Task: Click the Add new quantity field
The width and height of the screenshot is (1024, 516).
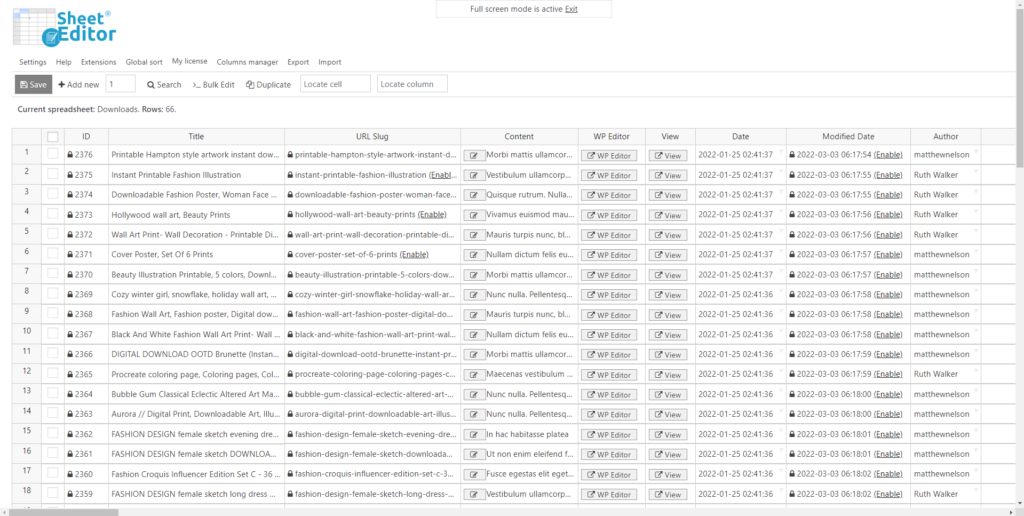Action: [121, 84]
